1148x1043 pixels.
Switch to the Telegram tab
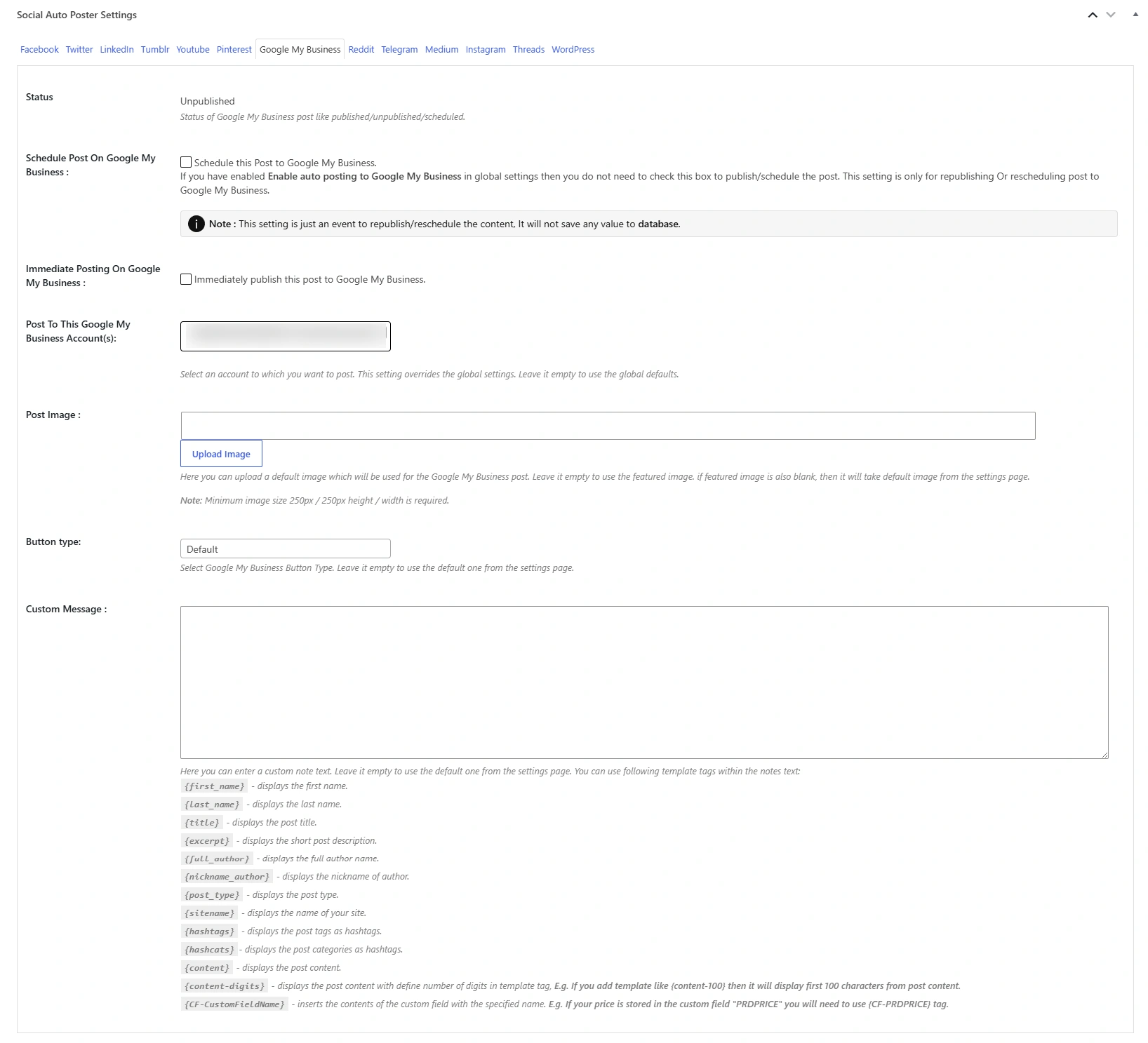[x=399, y=50]
